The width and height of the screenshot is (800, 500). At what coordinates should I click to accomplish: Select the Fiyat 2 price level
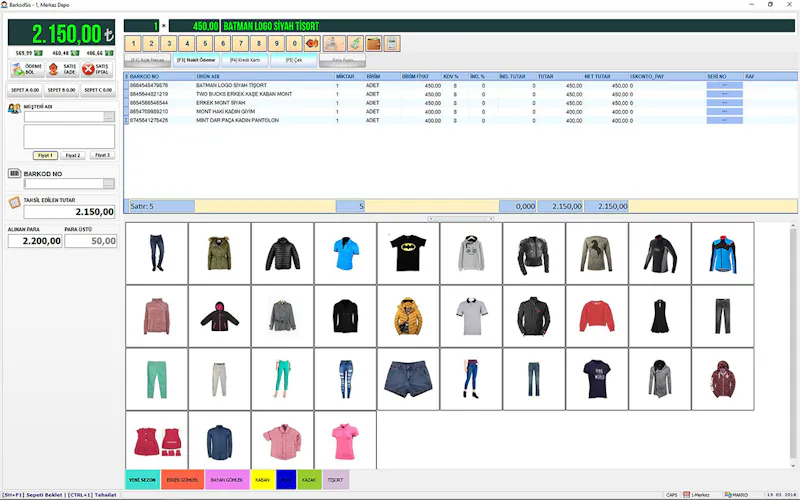point(73,155)
